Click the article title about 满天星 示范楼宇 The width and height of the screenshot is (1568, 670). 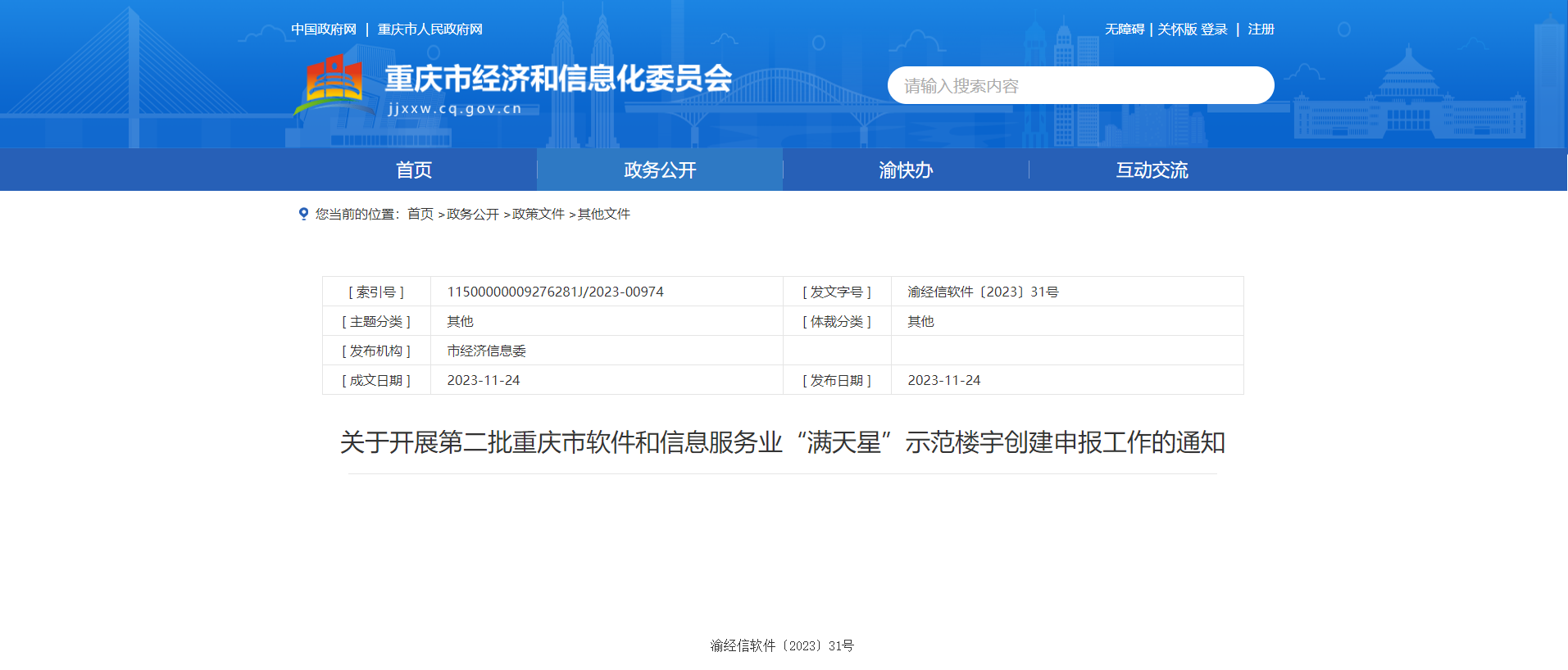(782, 442)
